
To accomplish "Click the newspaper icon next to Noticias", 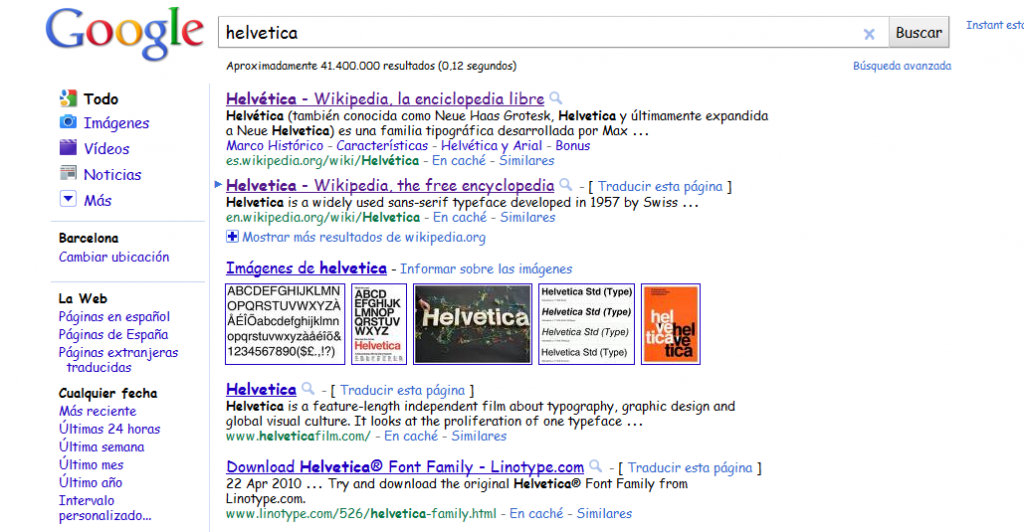I will [68, 173].
